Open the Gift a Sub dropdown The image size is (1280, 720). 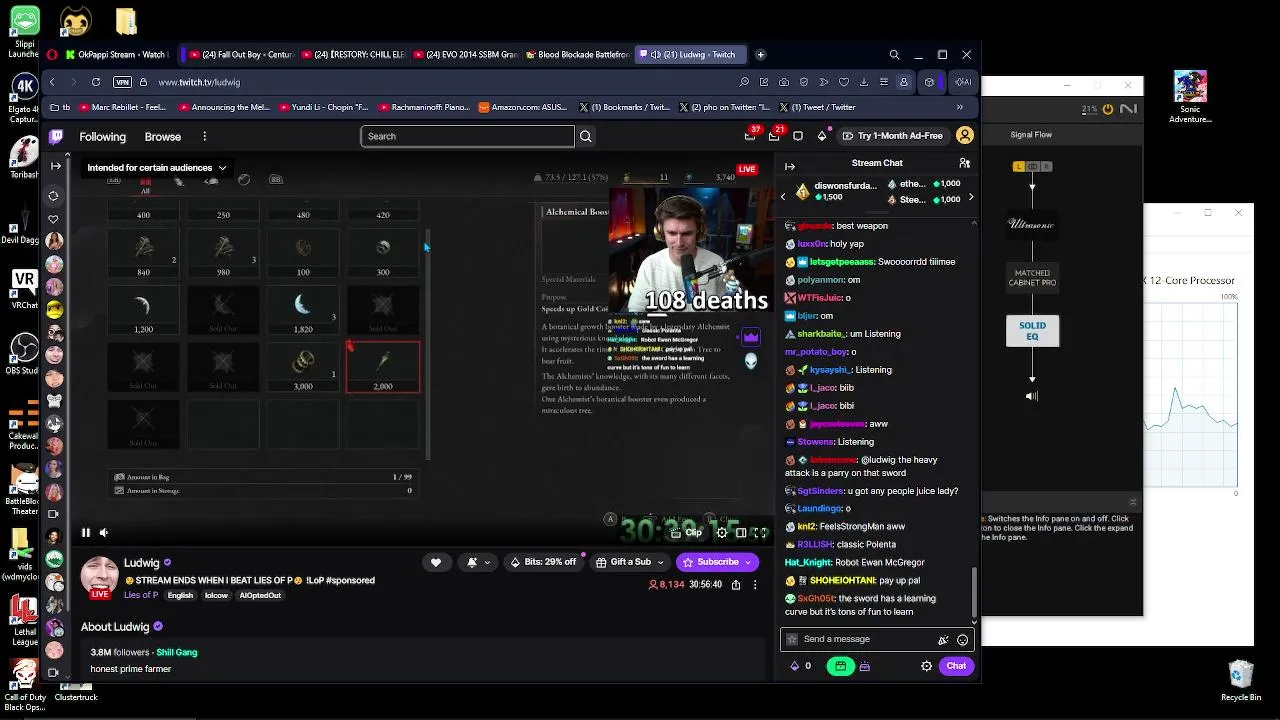[630, 562]
